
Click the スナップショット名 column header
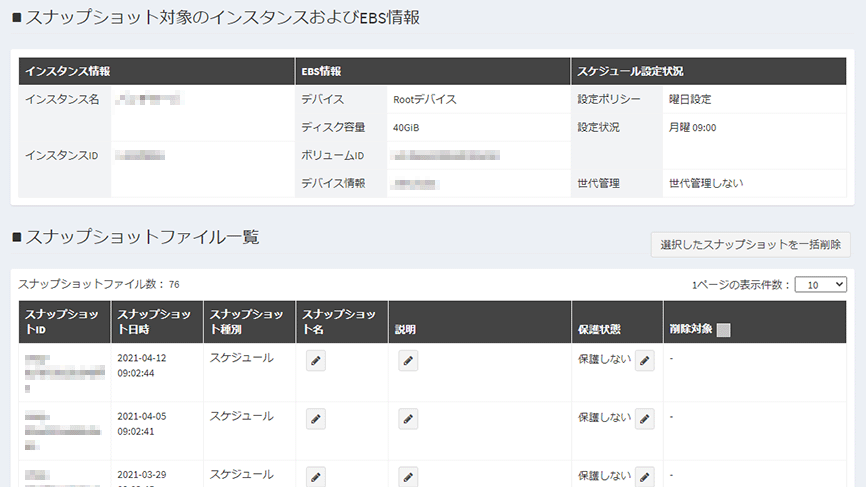(x=340, y=322)
